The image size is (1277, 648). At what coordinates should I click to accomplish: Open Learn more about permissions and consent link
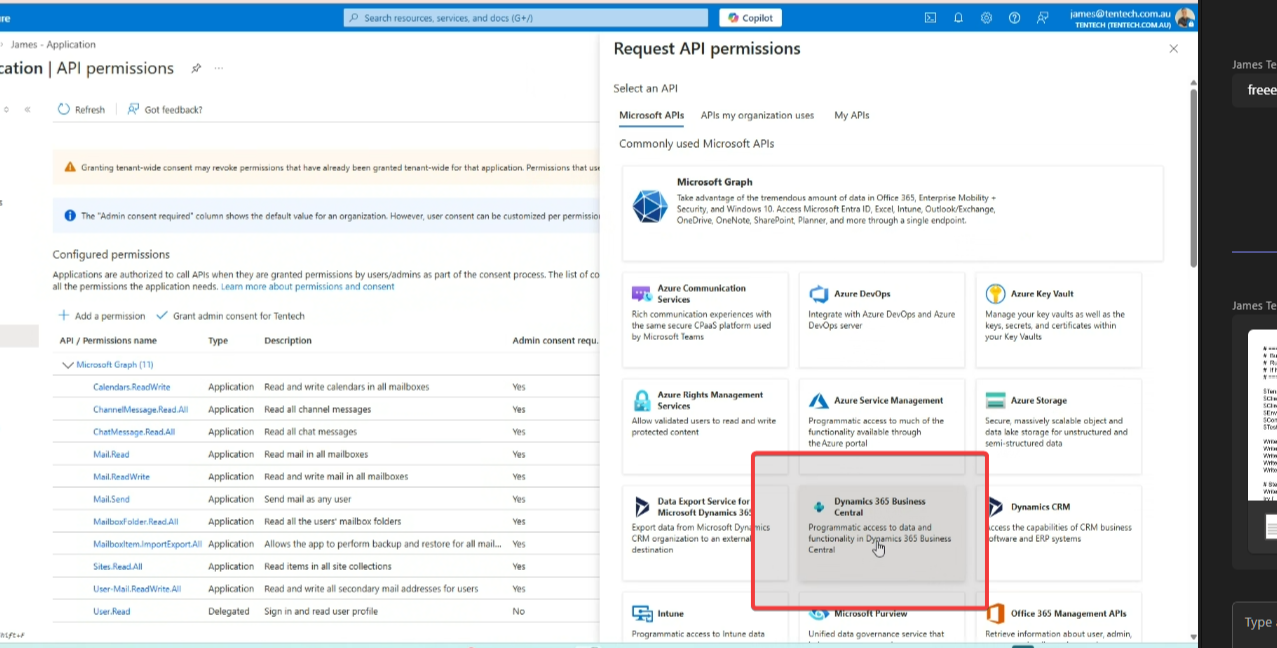(x=308, y=286)
